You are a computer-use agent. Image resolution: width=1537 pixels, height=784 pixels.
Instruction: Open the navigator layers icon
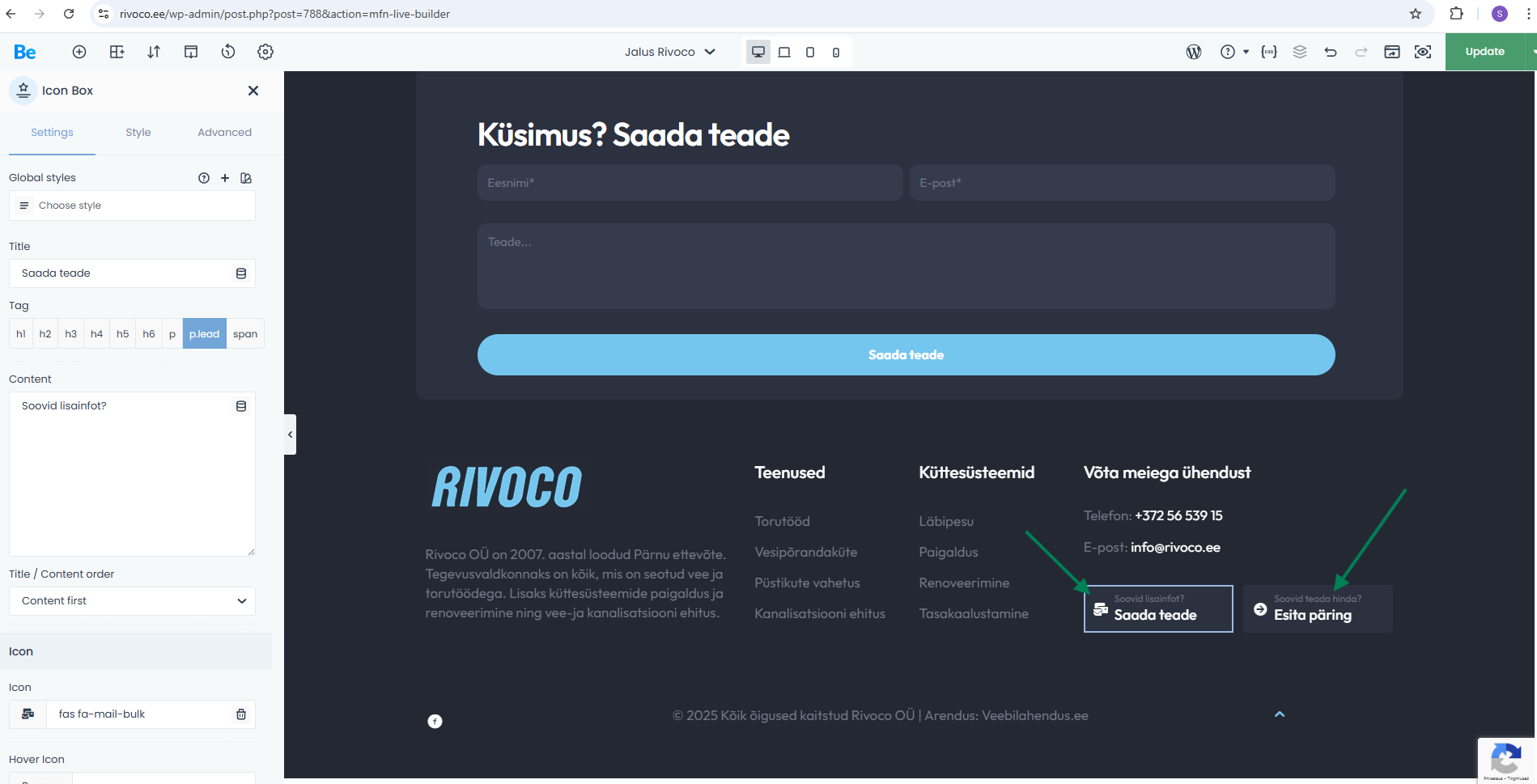point(1300,52)
